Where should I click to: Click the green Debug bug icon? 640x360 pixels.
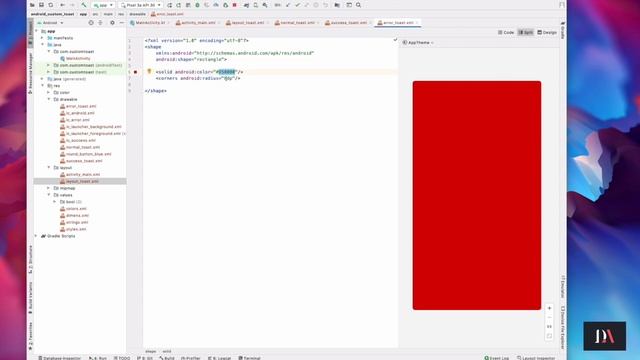pyautogui.click(x=197, y=5)
